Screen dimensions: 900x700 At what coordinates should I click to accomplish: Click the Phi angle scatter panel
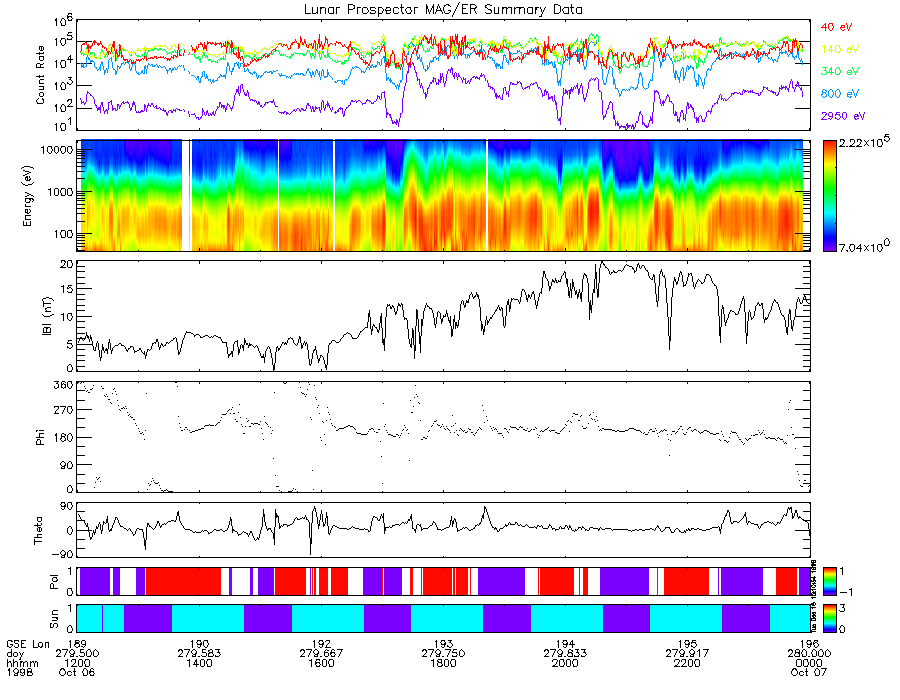coord(443,437)
